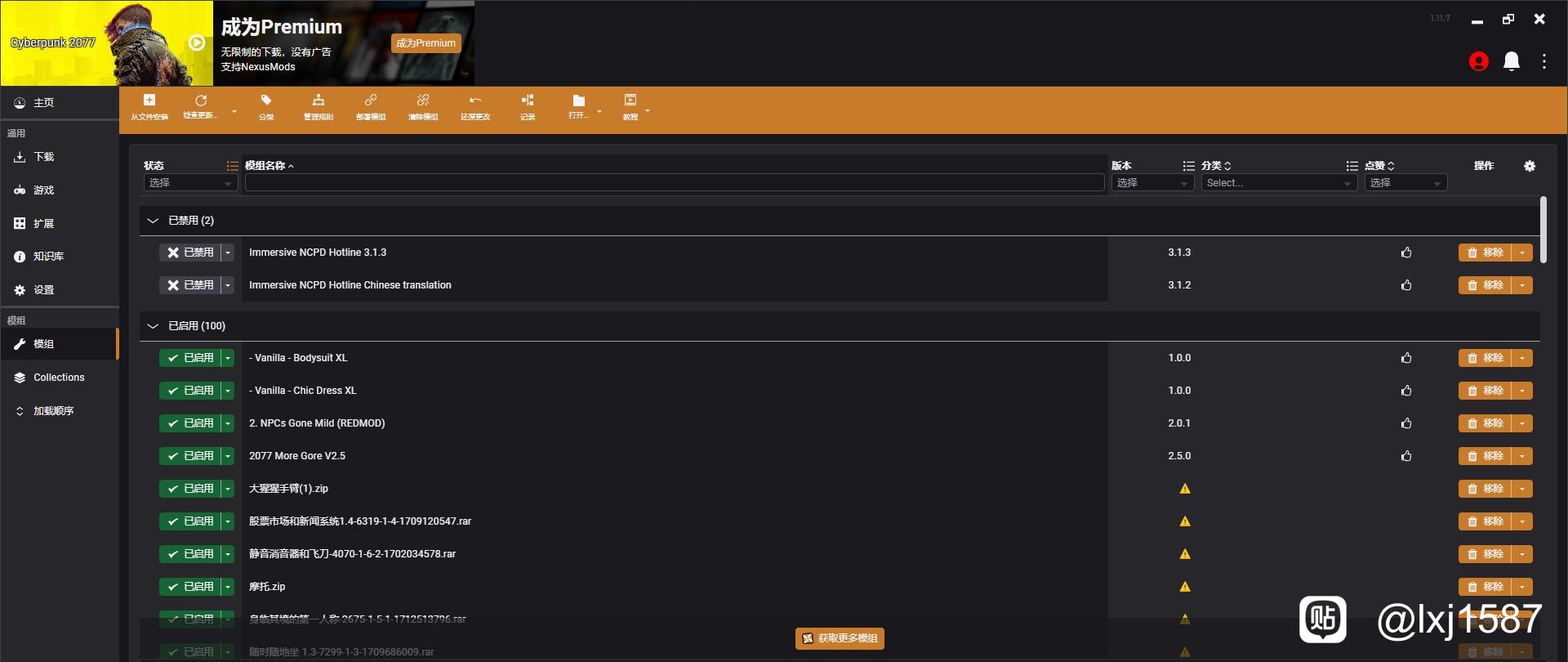Disable the 摩托.zip mod
The width and height of the screenshot is (1568, 662).
[x=190, y=587]
